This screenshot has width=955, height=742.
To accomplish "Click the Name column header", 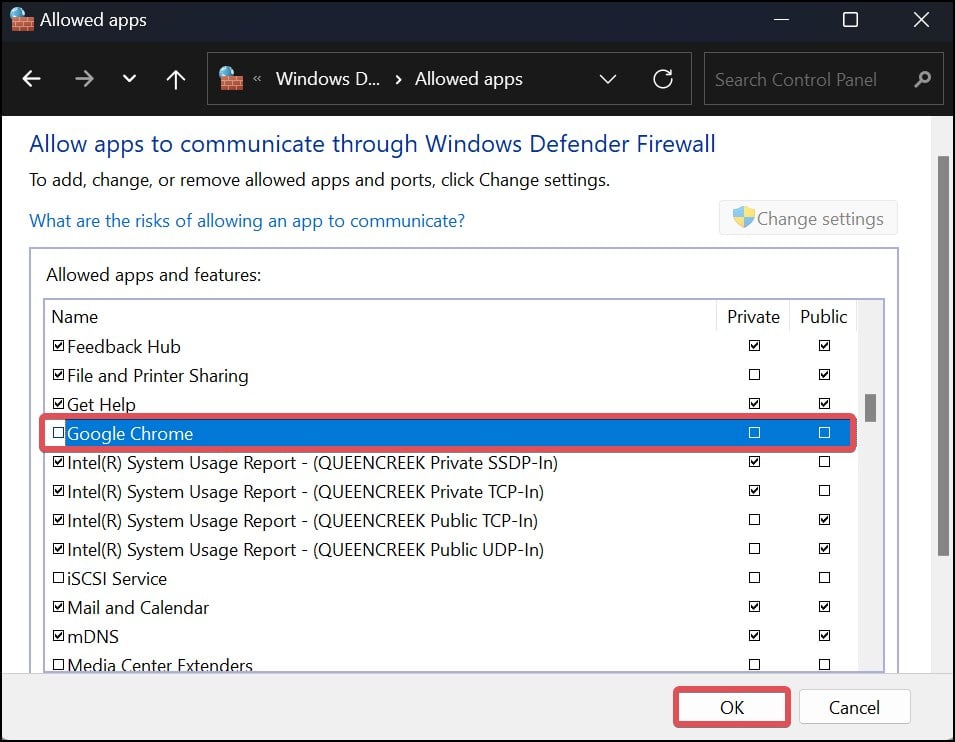I will click(x=74, y=317).
